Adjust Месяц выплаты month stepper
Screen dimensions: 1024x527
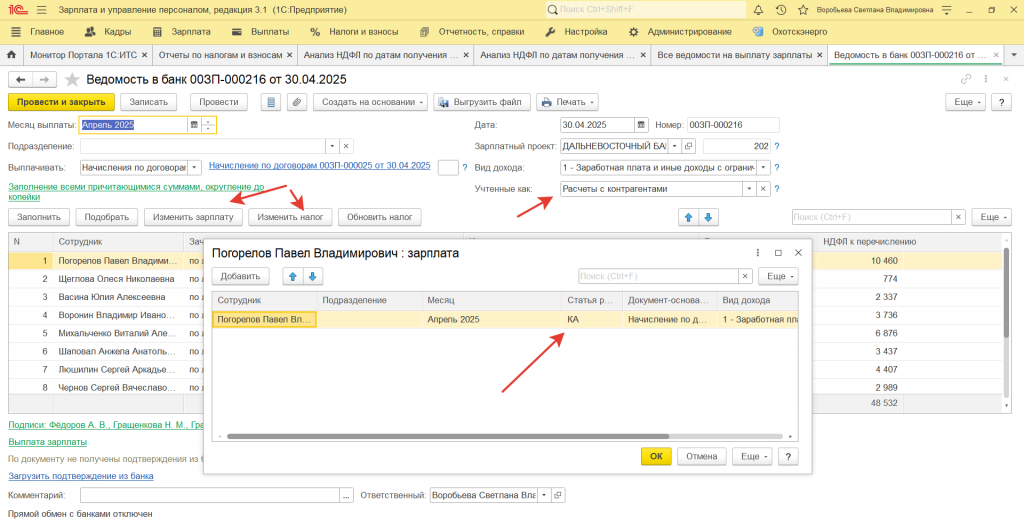click(208, 125)
